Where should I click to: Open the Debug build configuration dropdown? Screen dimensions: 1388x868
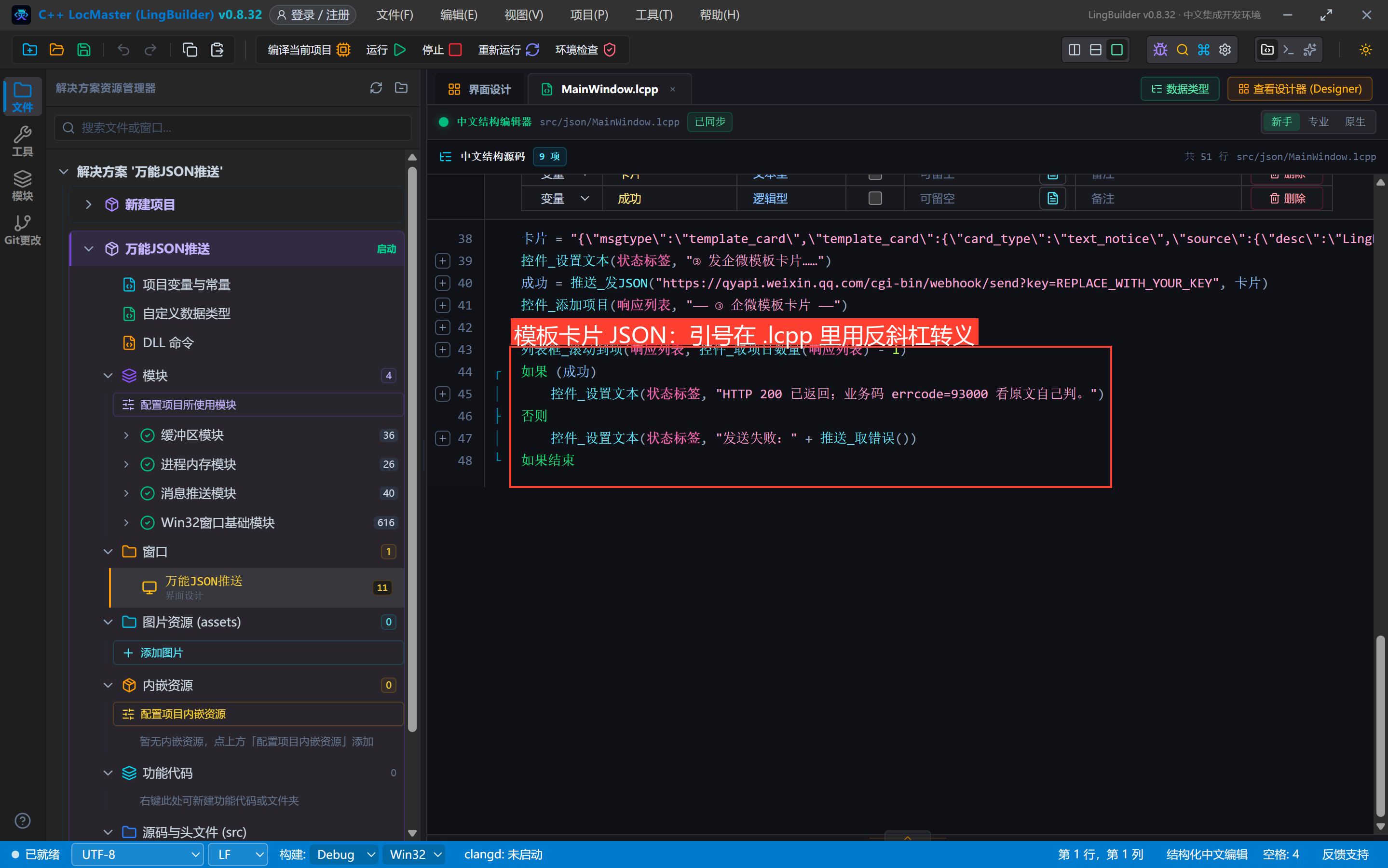pyautogui.click(x=344, y=854)
